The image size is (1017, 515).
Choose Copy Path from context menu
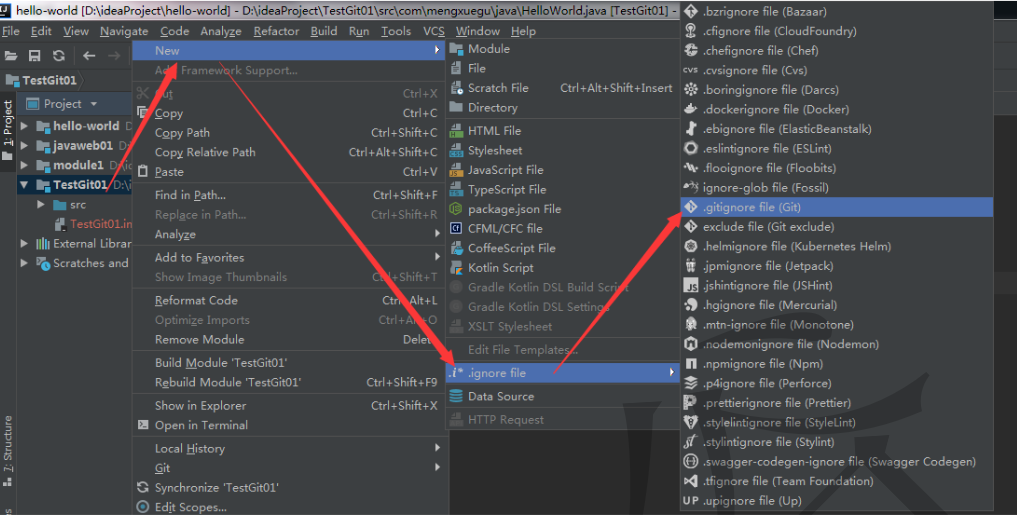click(182, 132)
